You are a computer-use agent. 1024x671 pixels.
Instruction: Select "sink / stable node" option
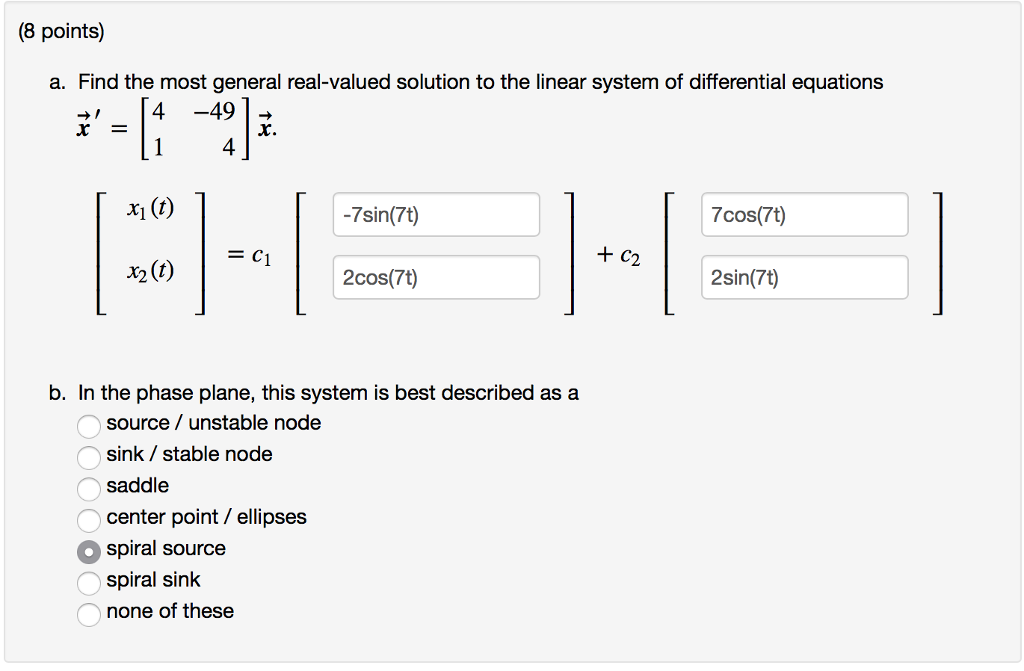tap(88, 455)
